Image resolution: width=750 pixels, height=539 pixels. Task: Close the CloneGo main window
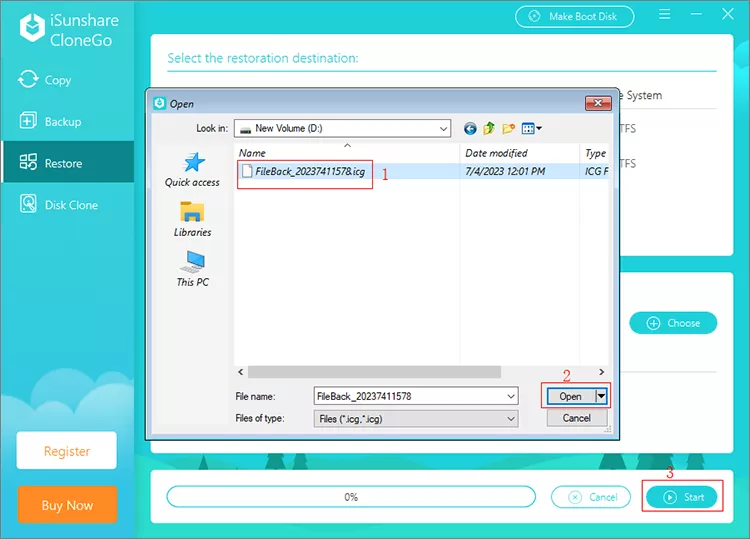coord(728,14)
